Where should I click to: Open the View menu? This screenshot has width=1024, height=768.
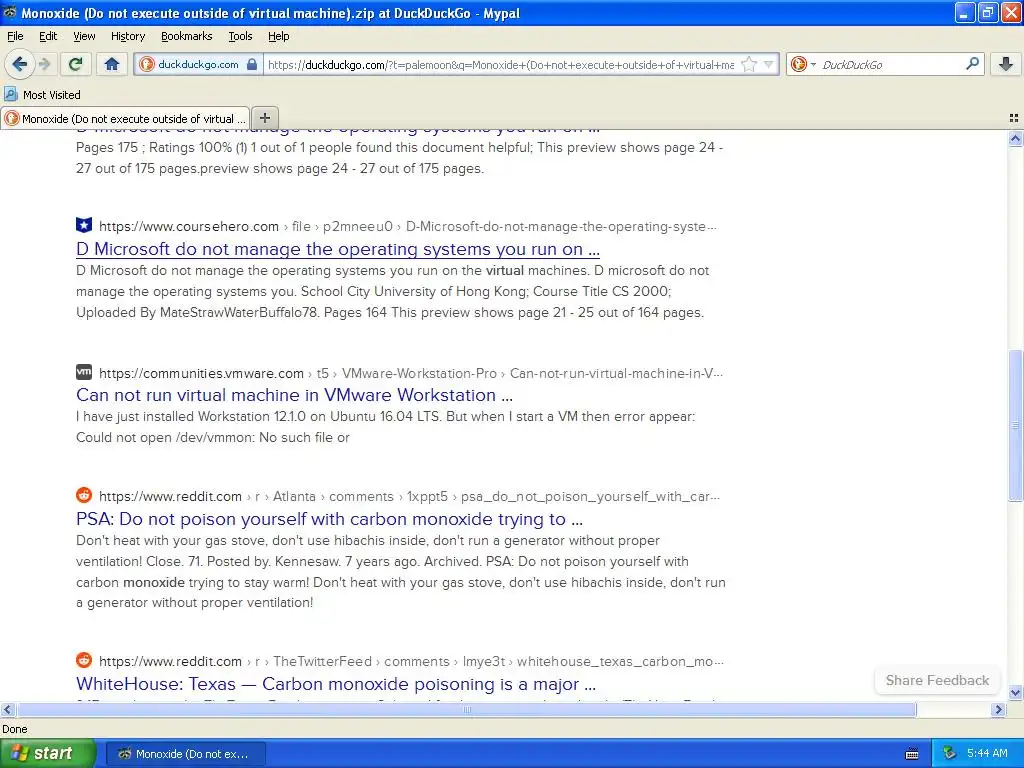(84, 36)
